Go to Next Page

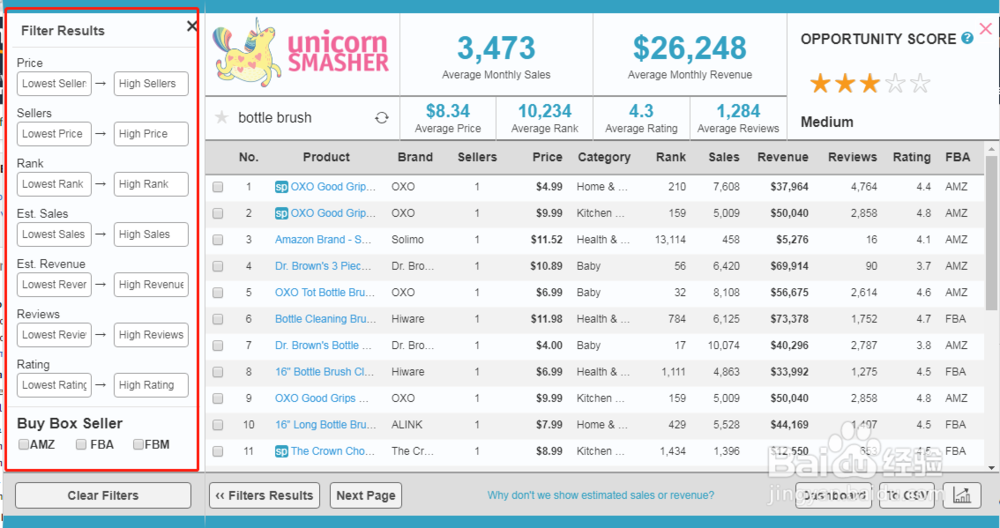(x=365, y=495)
